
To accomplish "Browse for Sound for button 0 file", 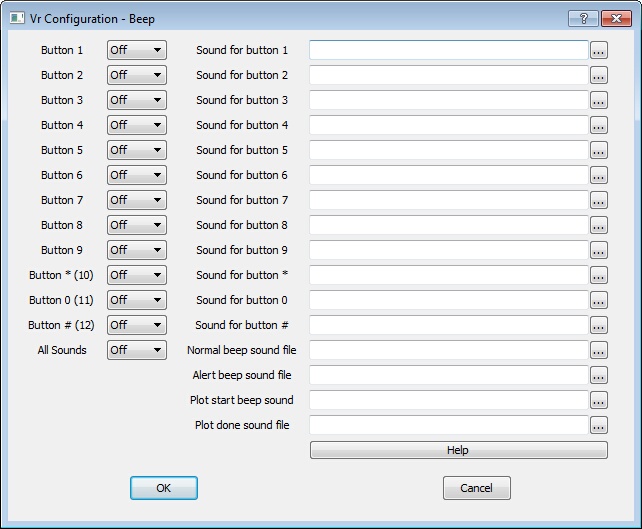I will pyautogui.click(x=599, y=300).
